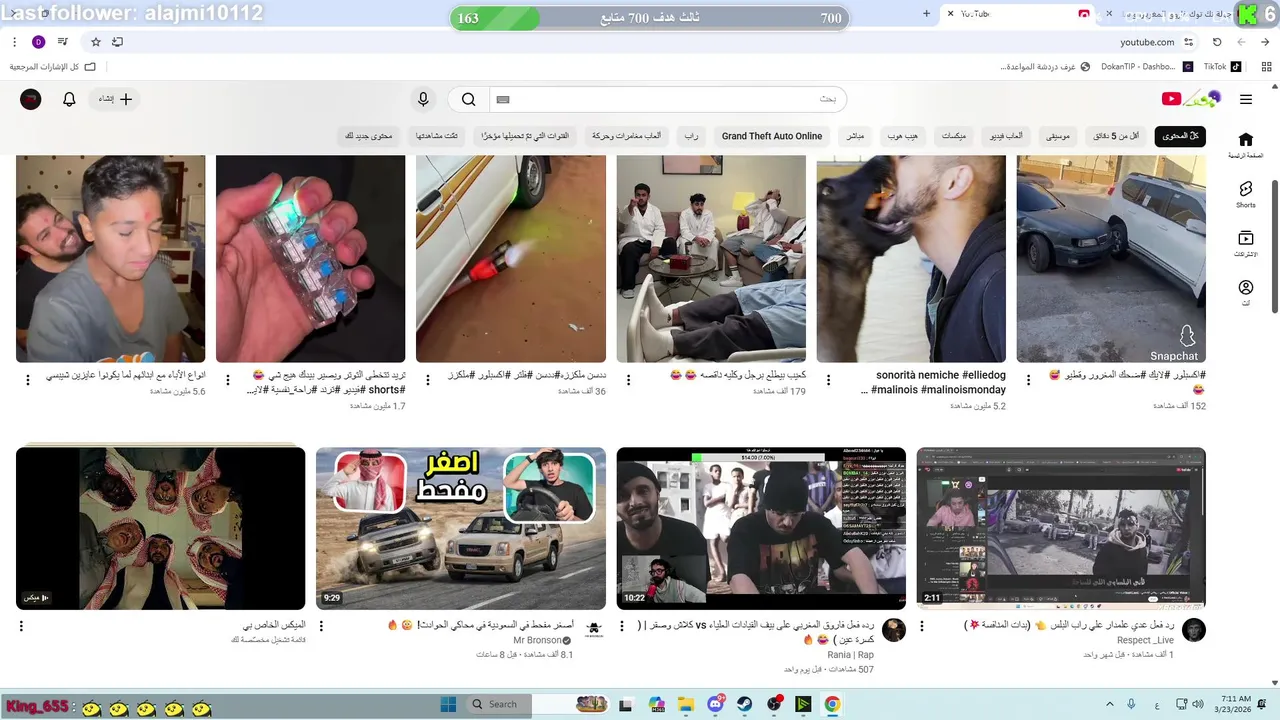Open Discord from the taskbar
Screen dimensions: 1280x720
point(715,704)
